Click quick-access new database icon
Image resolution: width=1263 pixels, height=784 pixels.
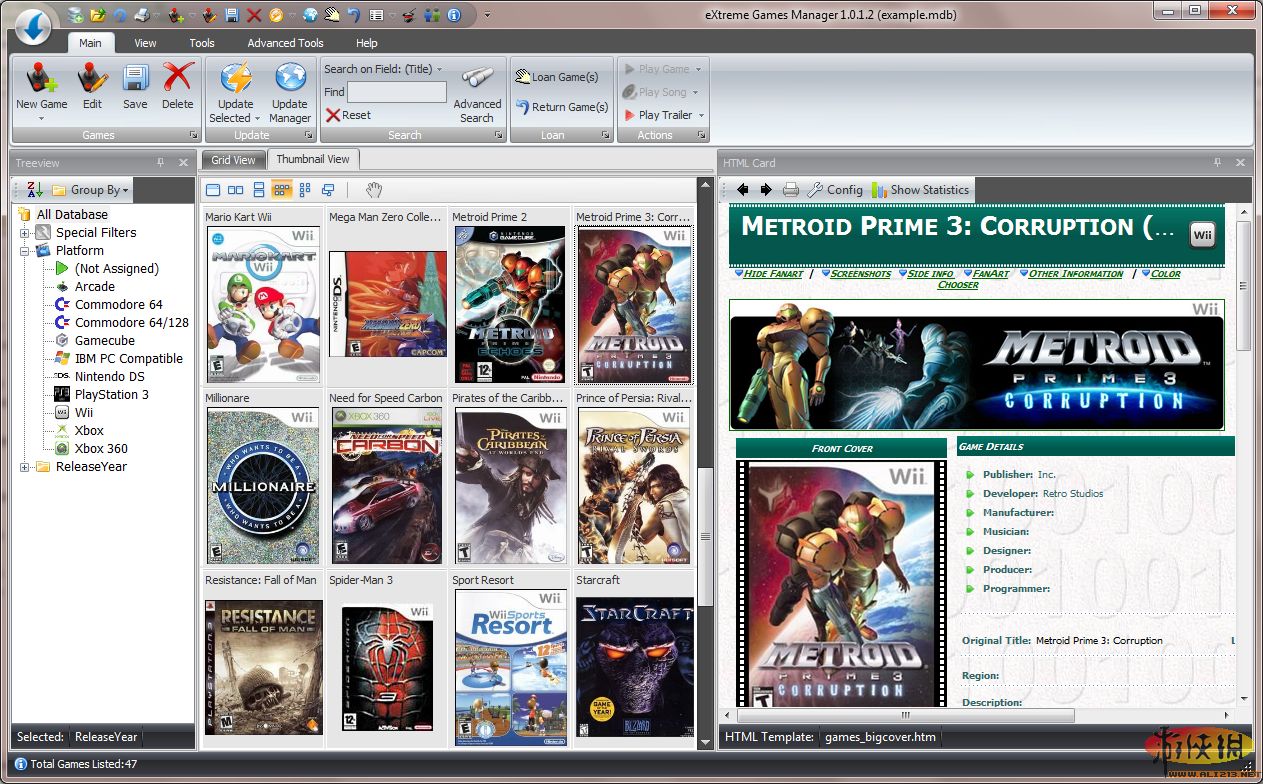point(76,15)
